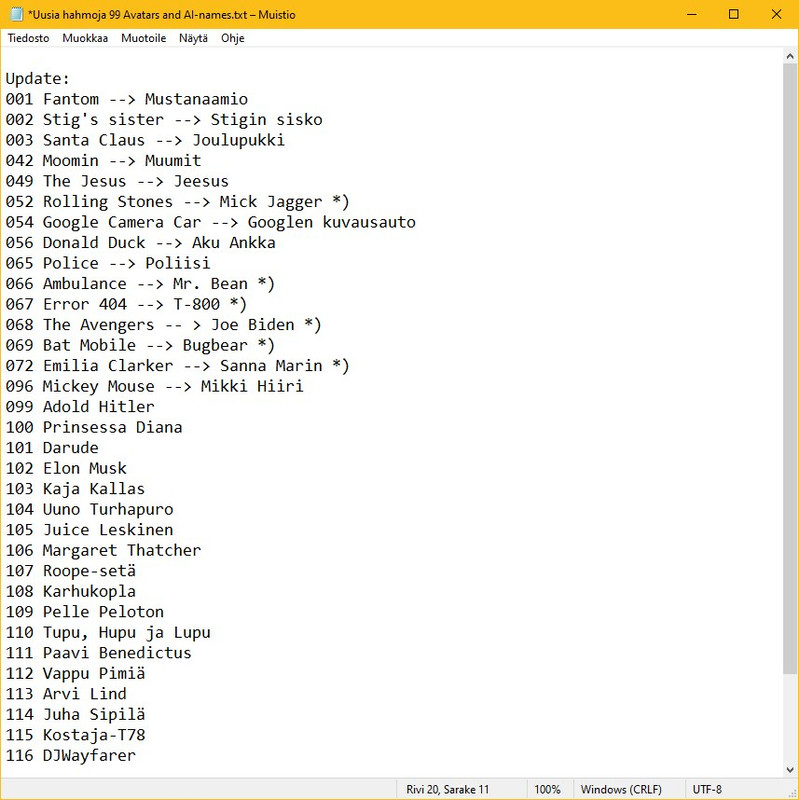Click the 100% zoom status entry

[547, 789]
